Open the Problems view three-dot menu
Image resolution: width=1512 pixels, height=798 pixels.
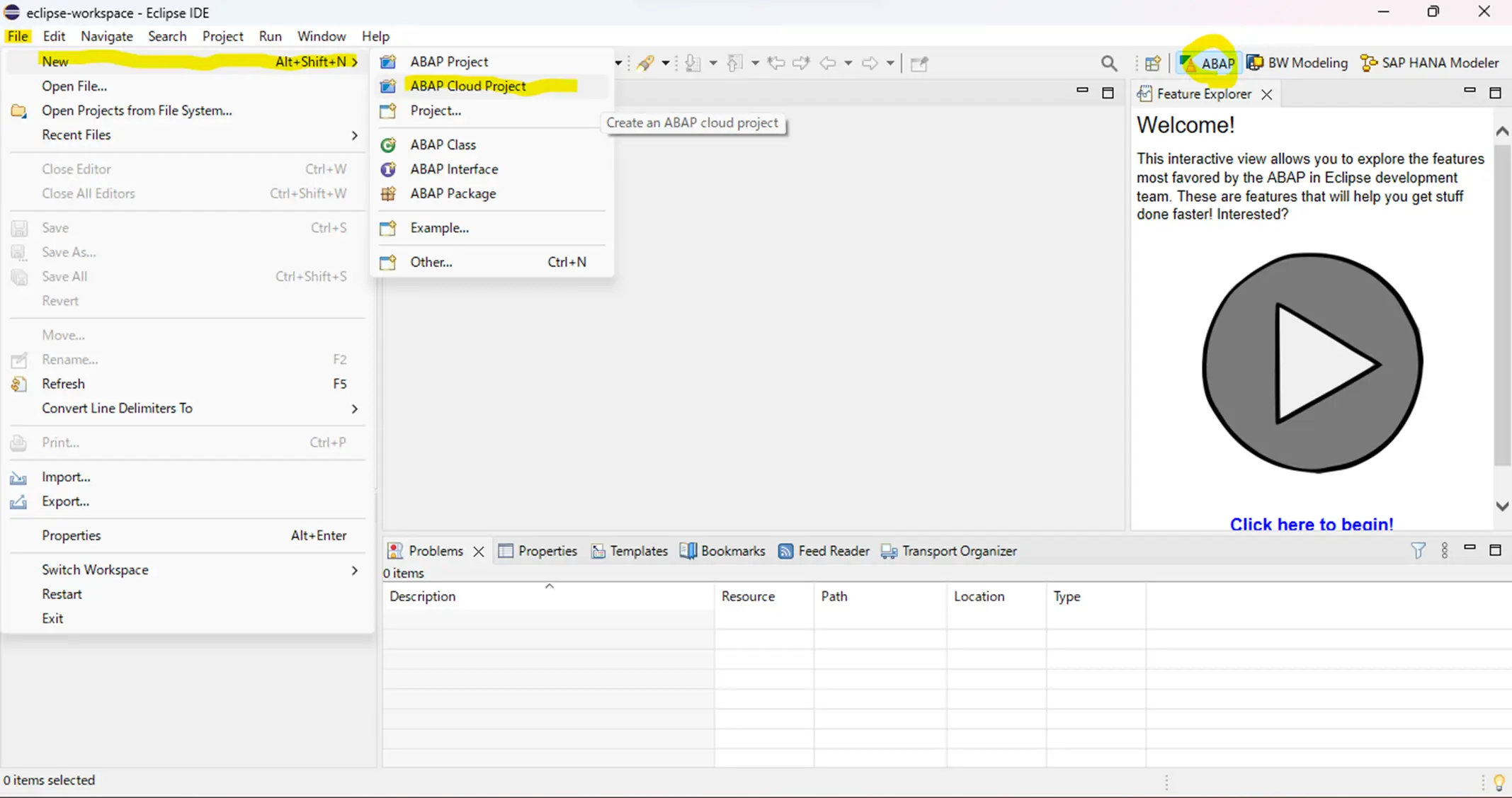[x=1445, y=550]
